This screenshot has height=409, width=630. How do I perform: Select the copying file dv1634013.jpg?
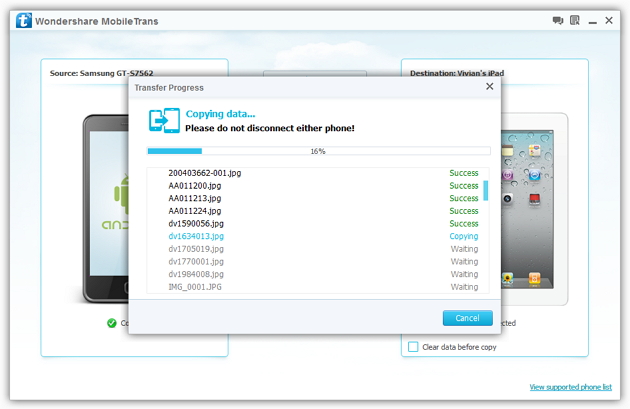coord(196,236)
